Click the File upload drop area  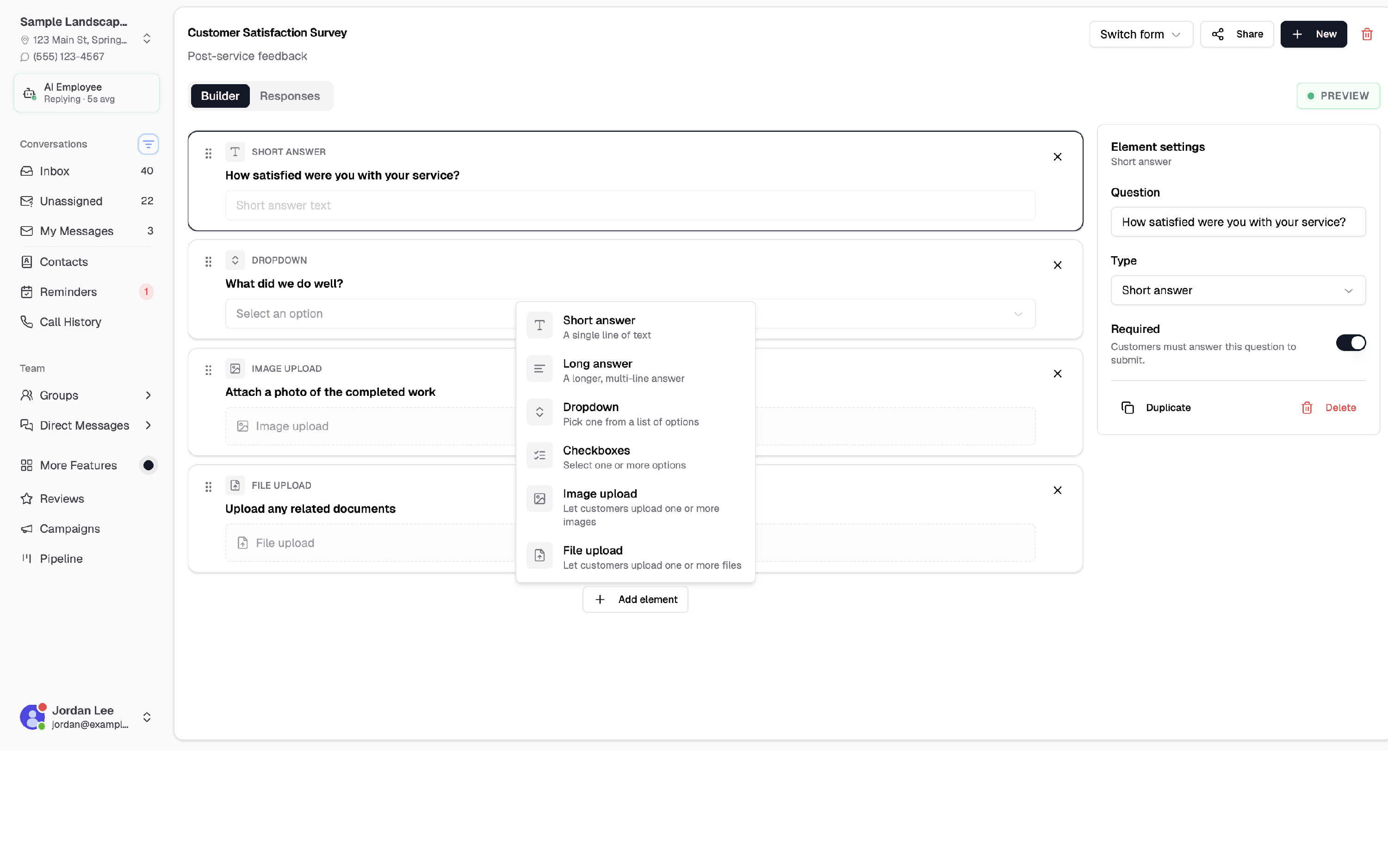[x=630, y=543]
